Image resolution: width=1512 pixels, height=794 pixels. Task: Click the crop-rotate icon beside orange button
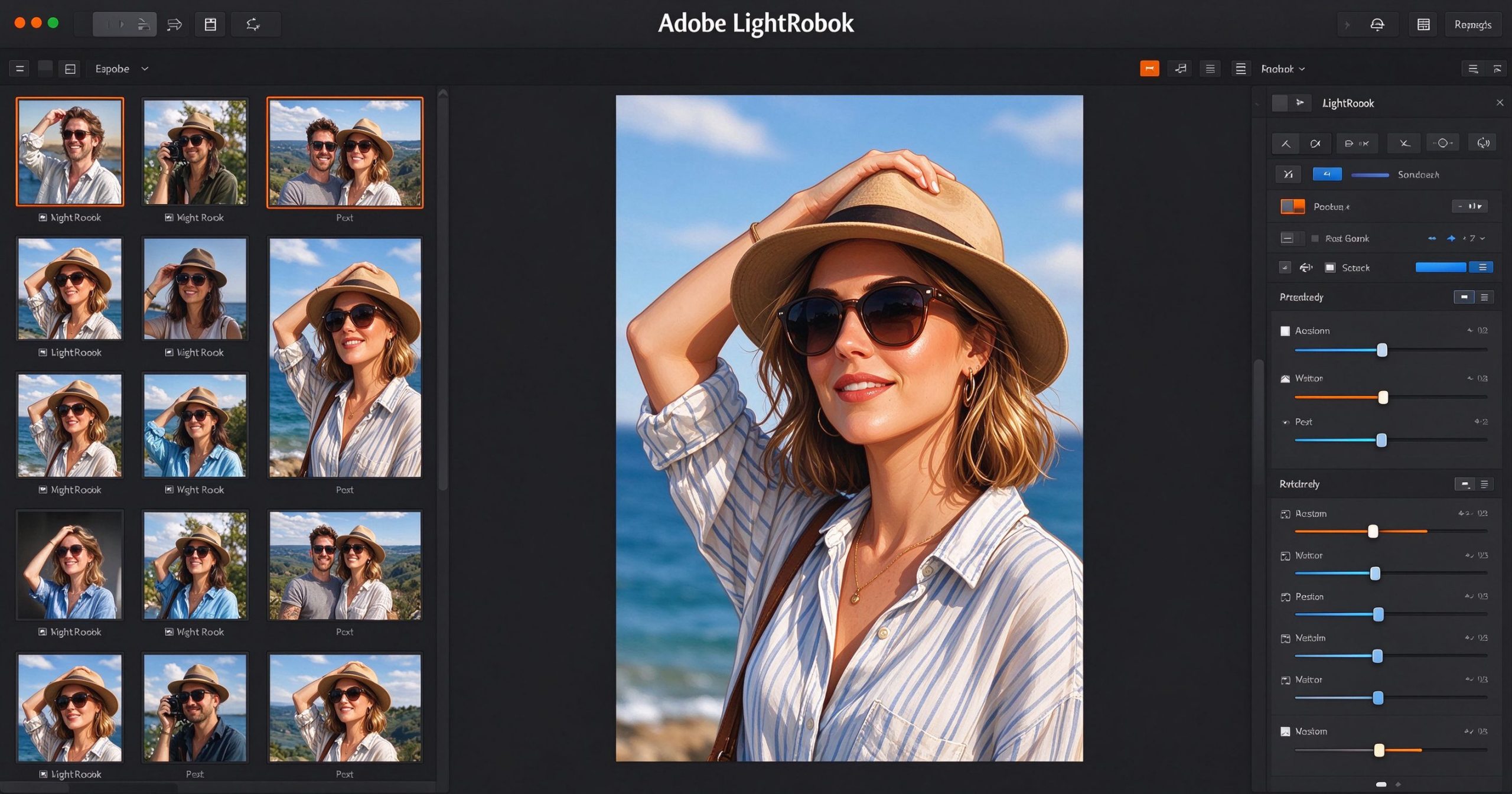pyautogui.click(x=1180, y=69)
